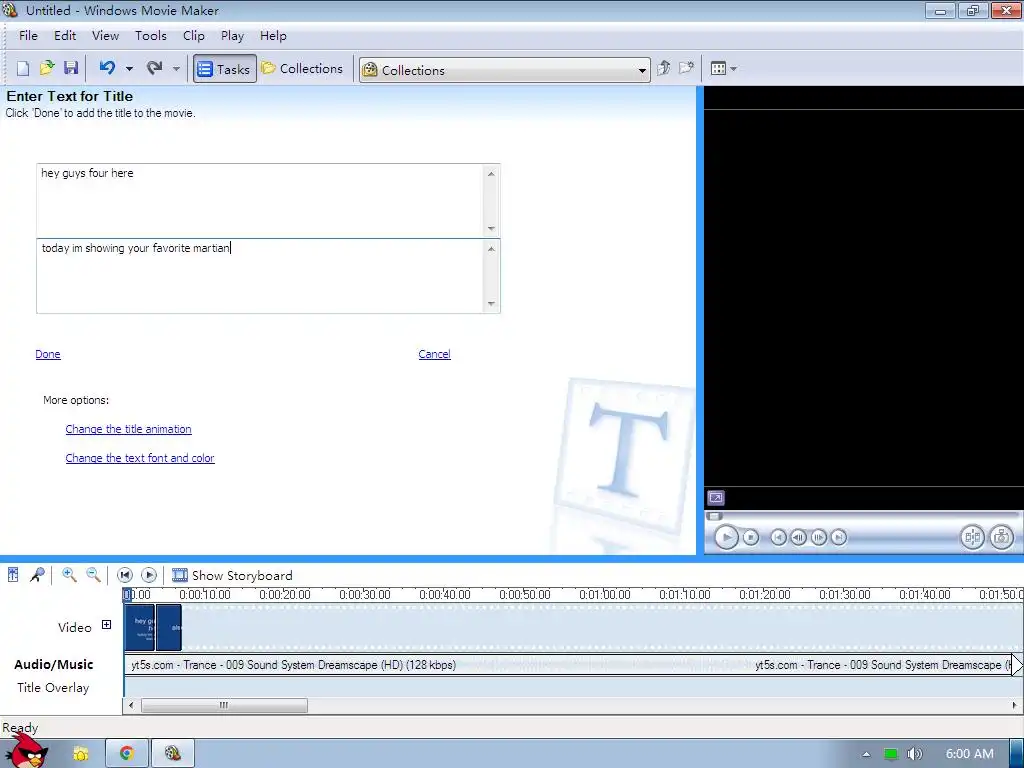Toggle full screen preview icon
The height and width of the screenshot is (768, 1024).
coord(716,498)
